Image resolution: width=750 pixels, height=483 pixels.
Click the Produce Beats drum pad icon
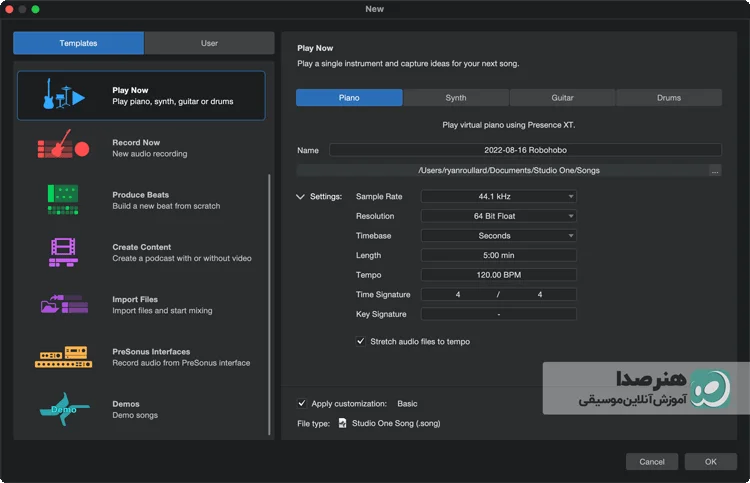[x=63, y=199]
